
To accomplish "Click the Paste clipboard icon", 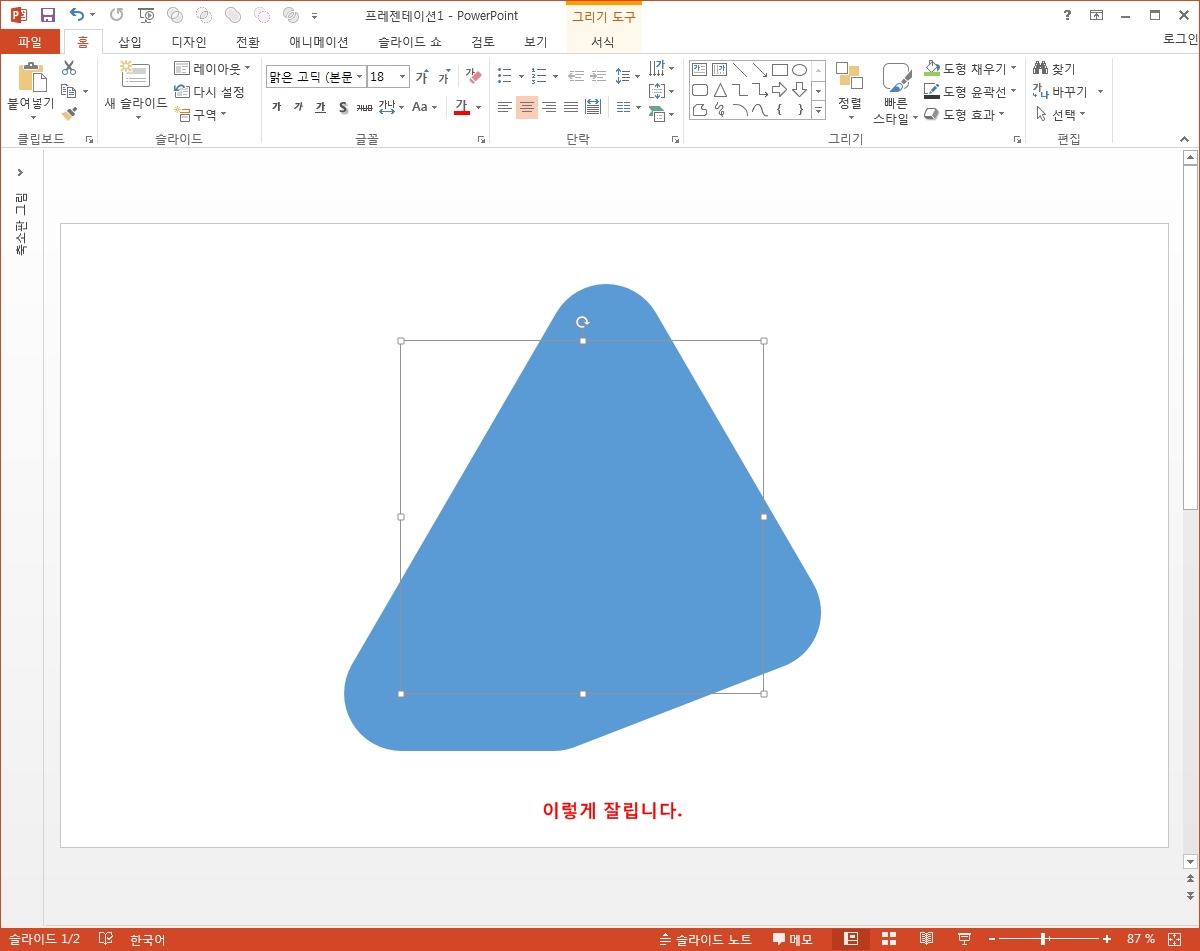I will [x=31, y=77].
